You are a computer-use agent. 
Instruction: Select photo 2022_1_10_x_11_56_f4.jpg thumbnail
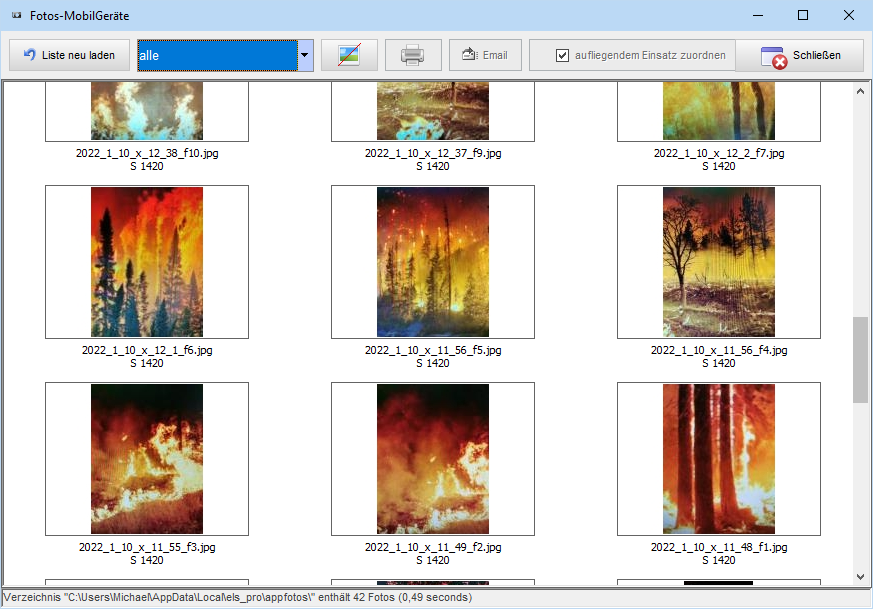pos(719,262)
